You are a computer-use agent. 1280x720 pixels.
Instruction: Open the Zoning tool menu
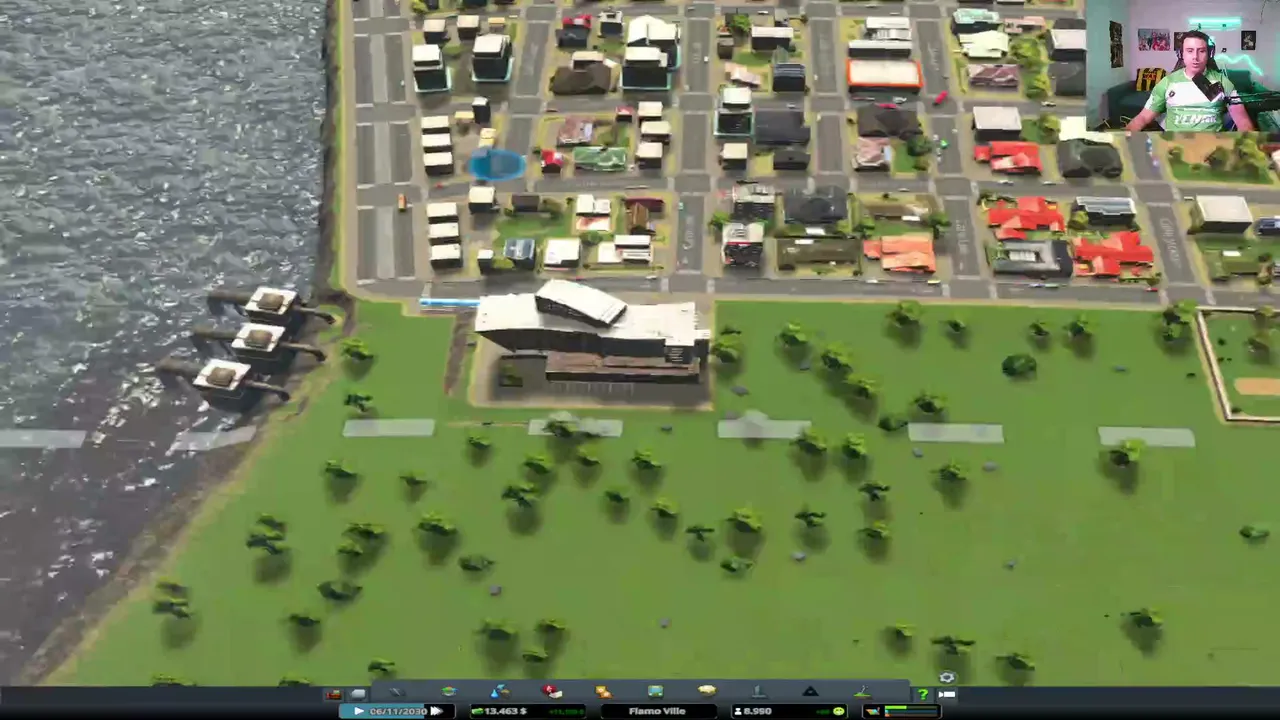448,692
